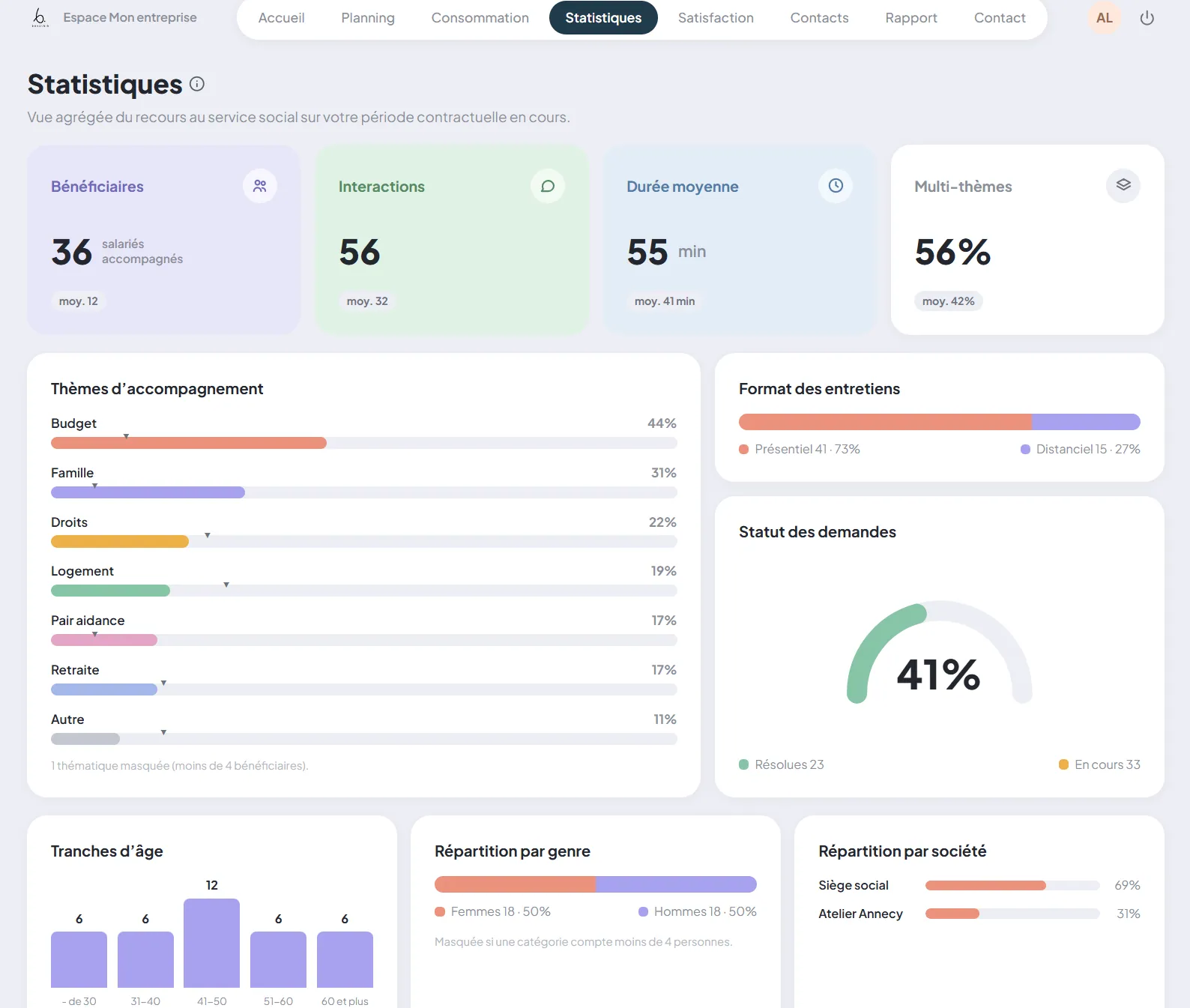Click the Budget theme progress bar
Screen dimensions: 1190x1008
(x=364, y=443)
